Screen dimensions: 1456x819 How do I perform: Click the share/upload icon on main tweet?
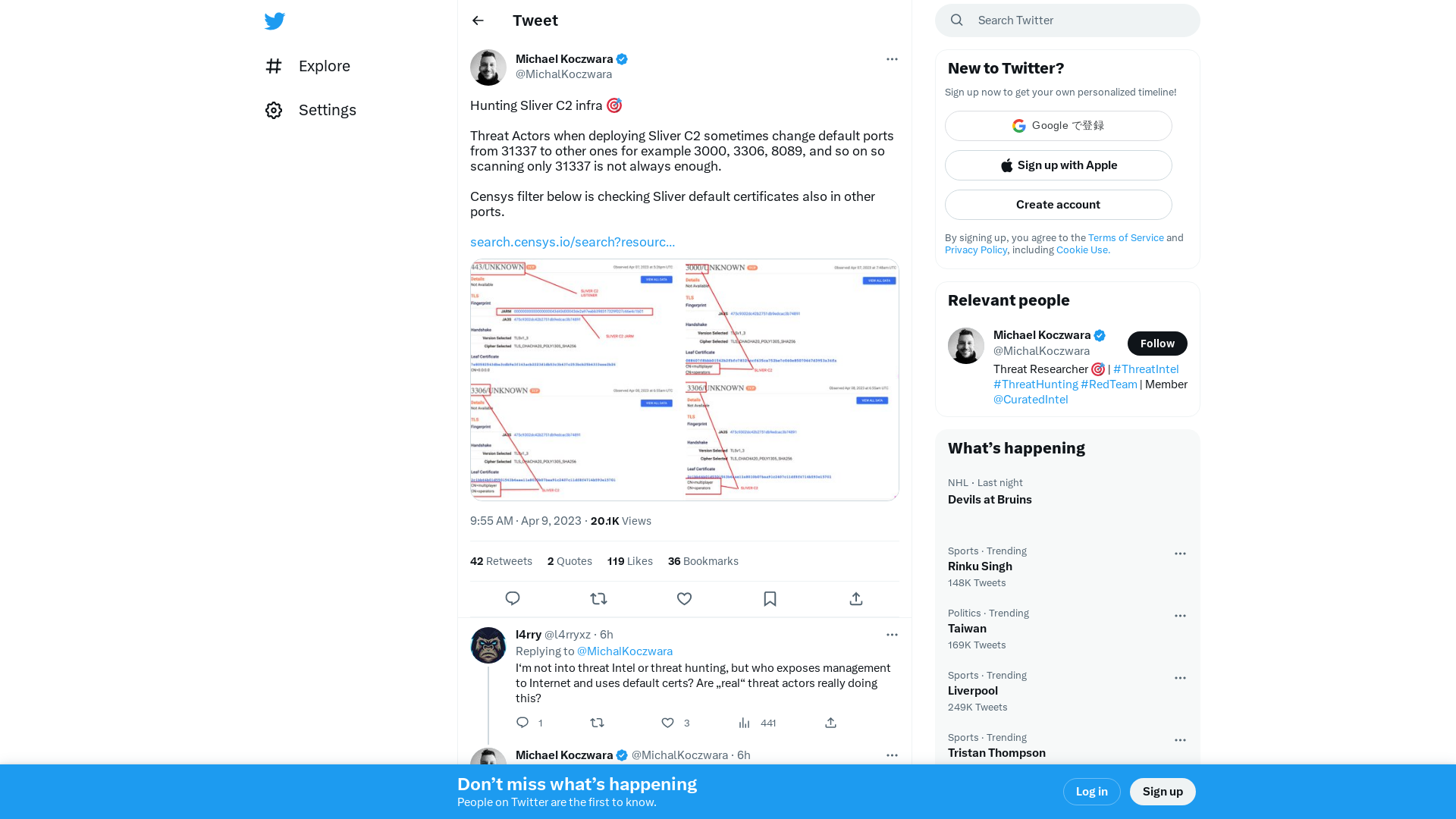coord(856,598)
